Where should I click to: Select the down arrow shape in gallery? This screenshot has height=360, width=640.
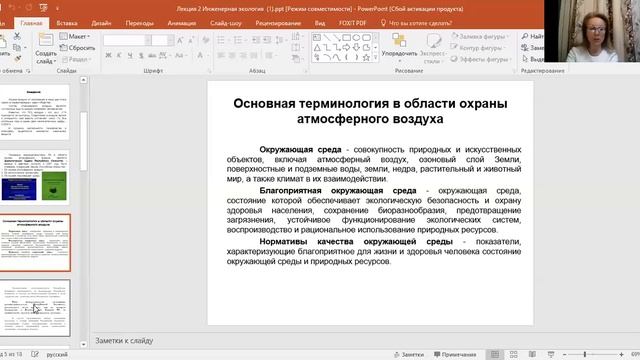point(356,48)
